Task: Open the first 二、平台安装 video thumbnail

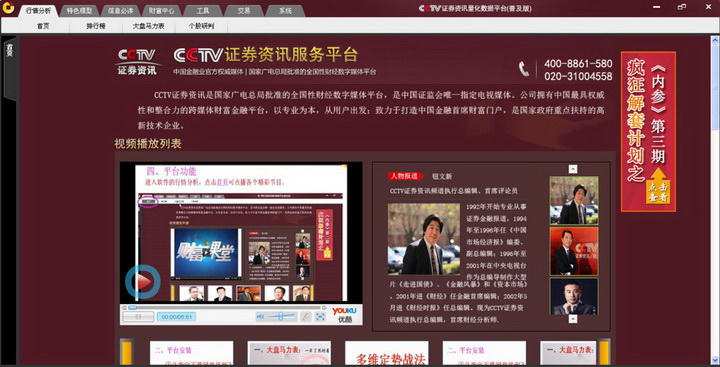Action: (191, 353)
